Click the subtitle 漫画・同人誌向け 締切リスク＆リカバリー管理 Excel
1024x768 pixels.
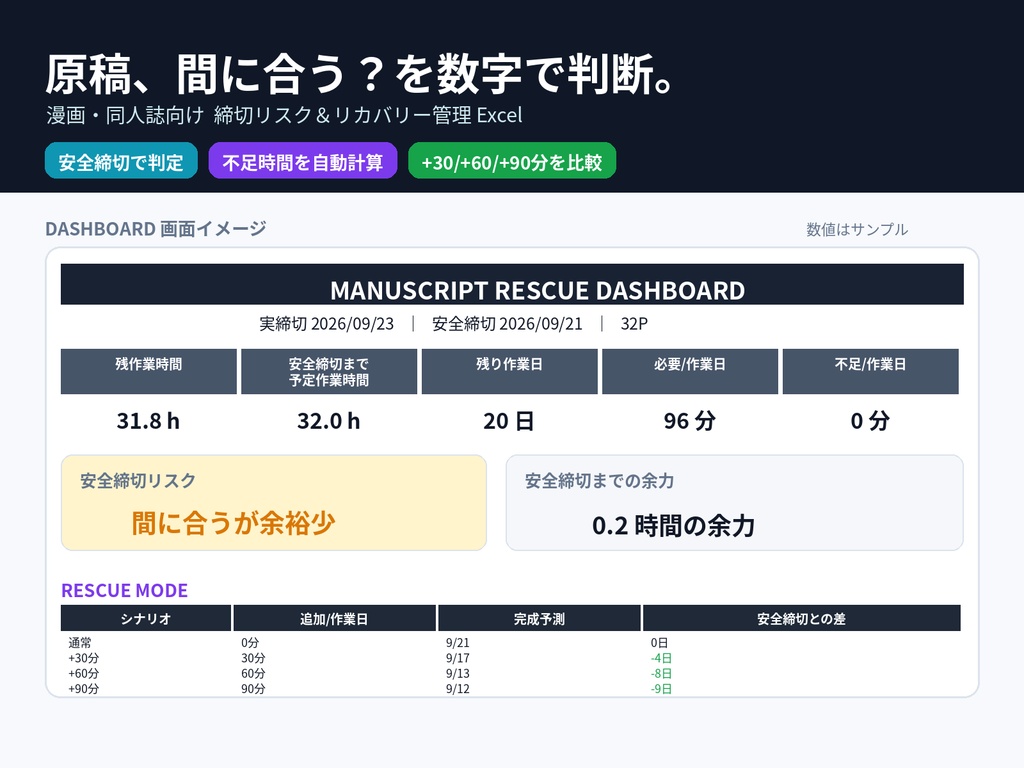pyautogui.click(x=284, y=115)
